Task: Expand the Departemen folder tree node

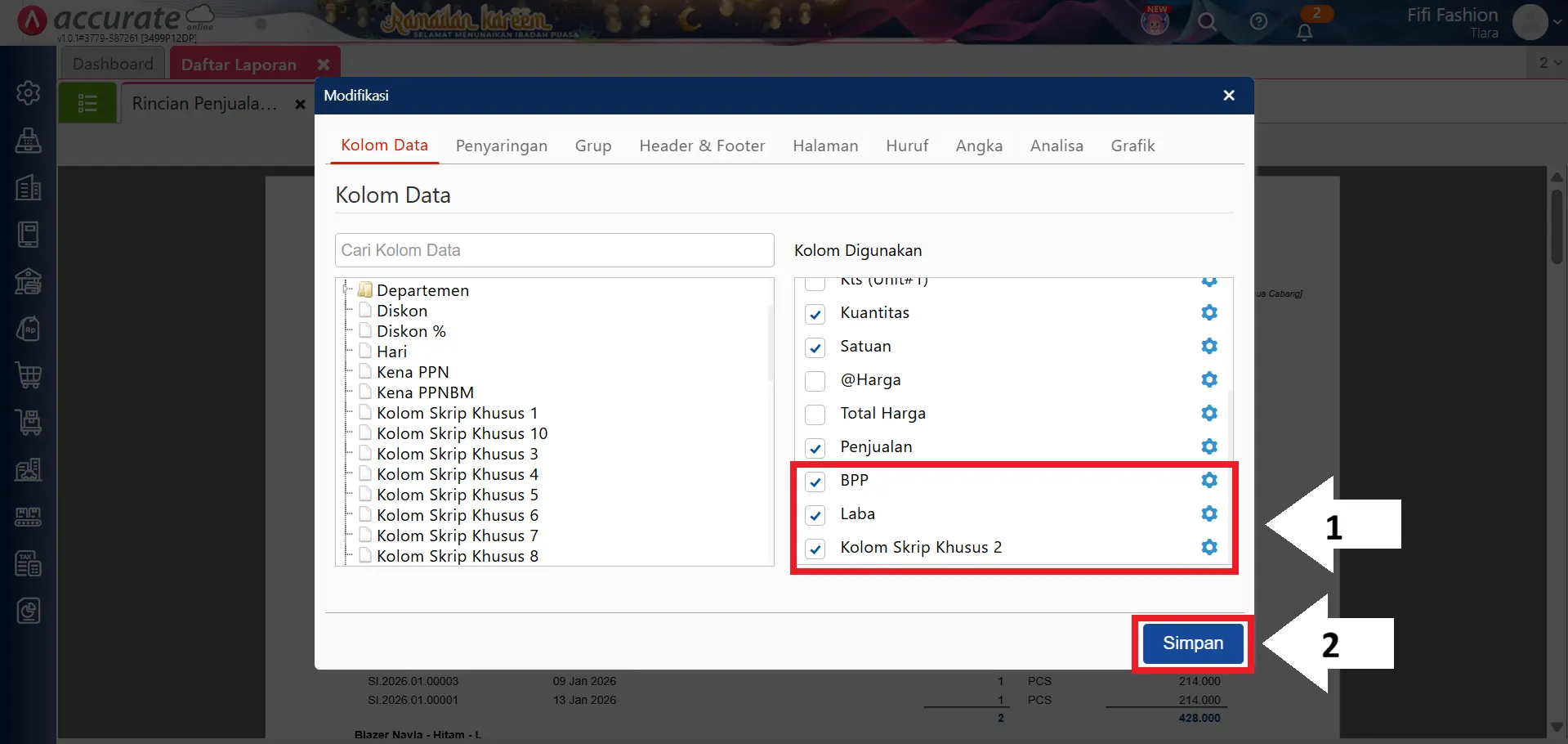Action: (347, 289)
